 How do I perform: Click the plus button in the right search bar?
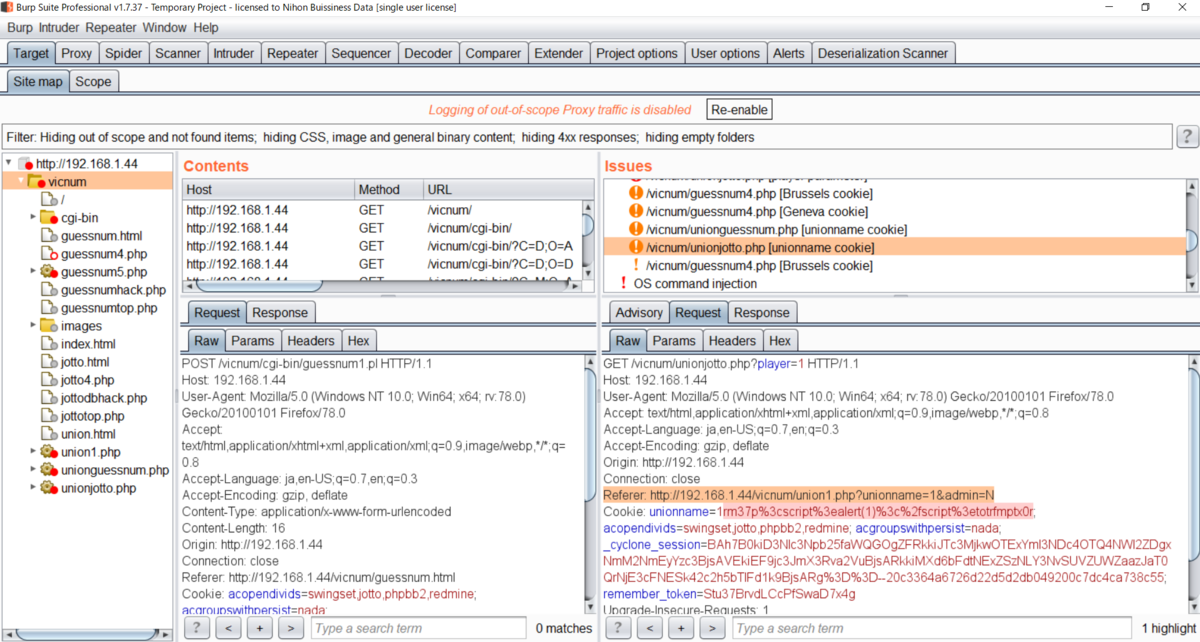click(x=682, y=628)
